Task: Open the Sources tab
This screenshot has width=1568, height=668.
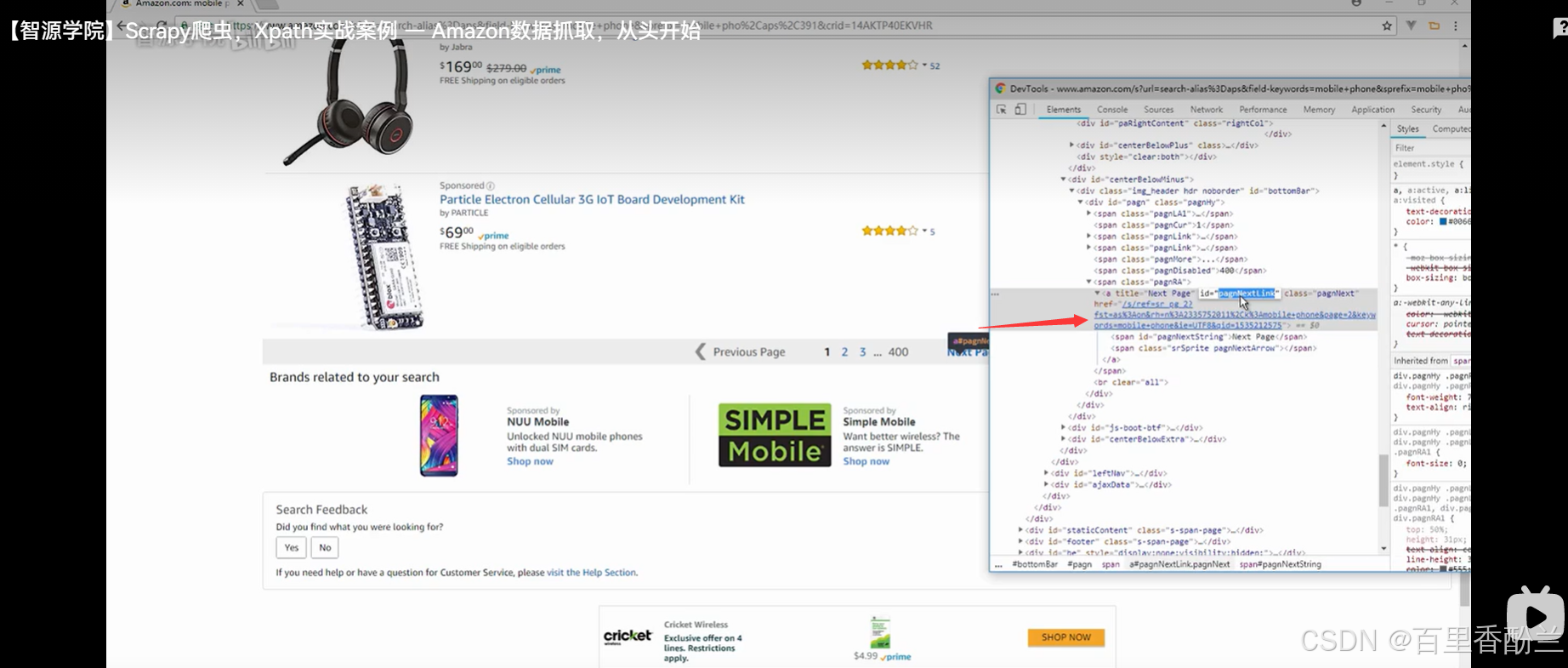Action: coord(1158,110)
